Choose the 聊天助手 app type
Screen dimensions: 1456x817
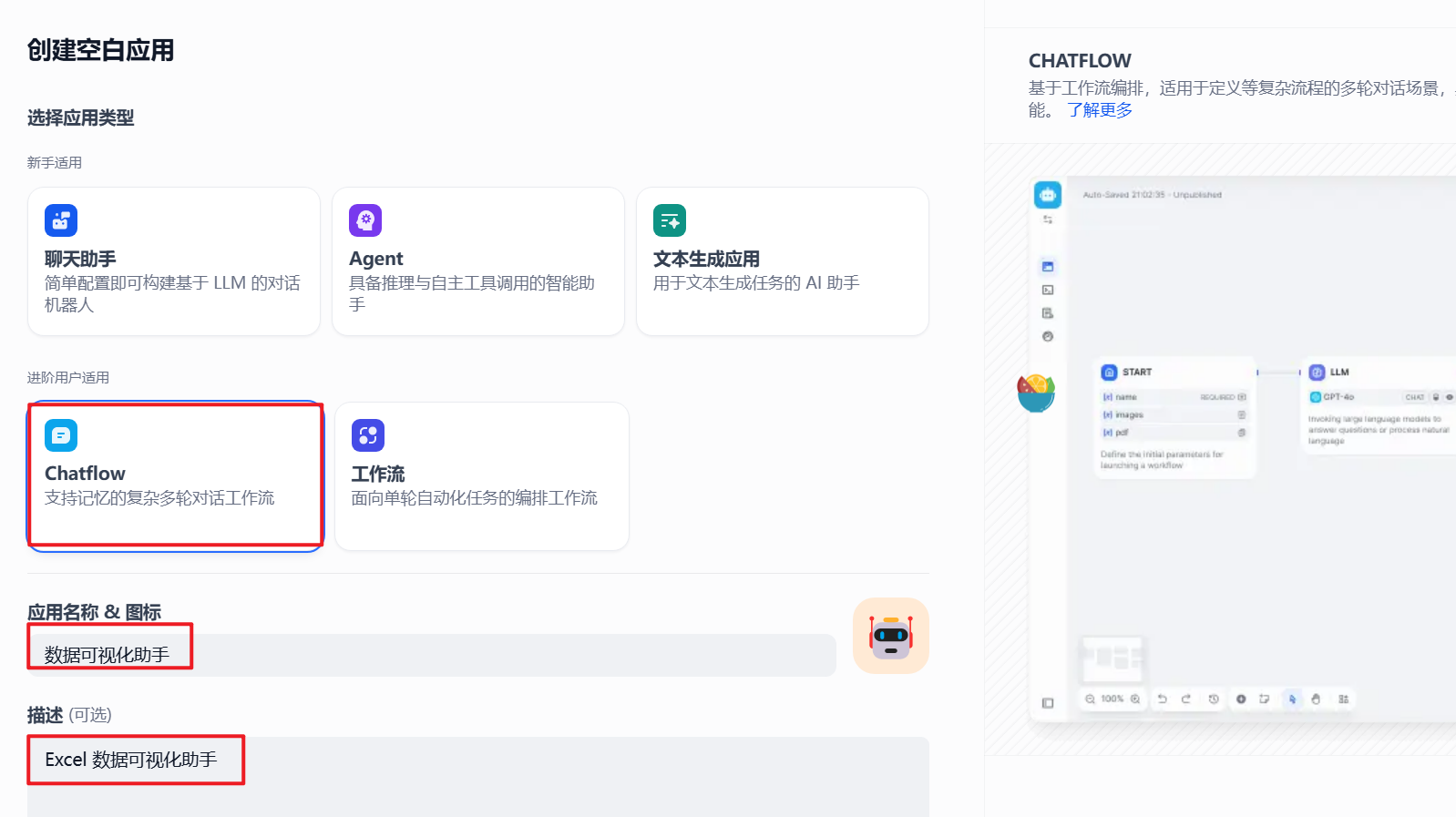pos(173,261)
